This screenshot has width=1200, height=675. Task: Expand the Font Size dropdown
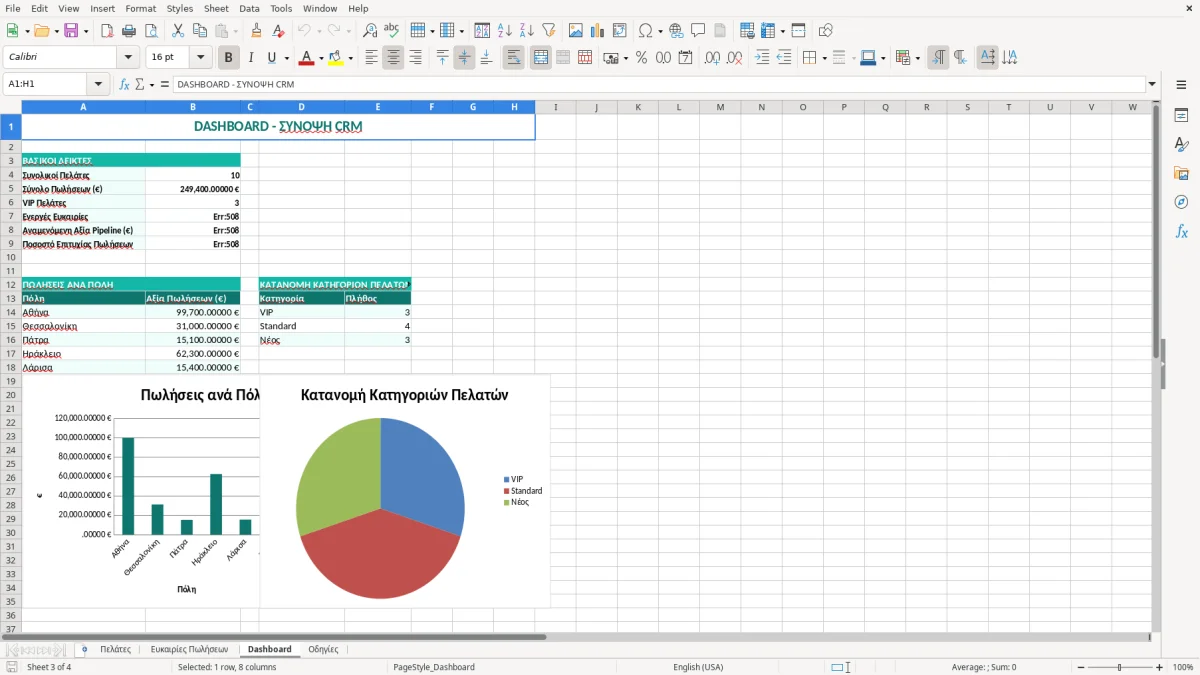coord(201,58)
